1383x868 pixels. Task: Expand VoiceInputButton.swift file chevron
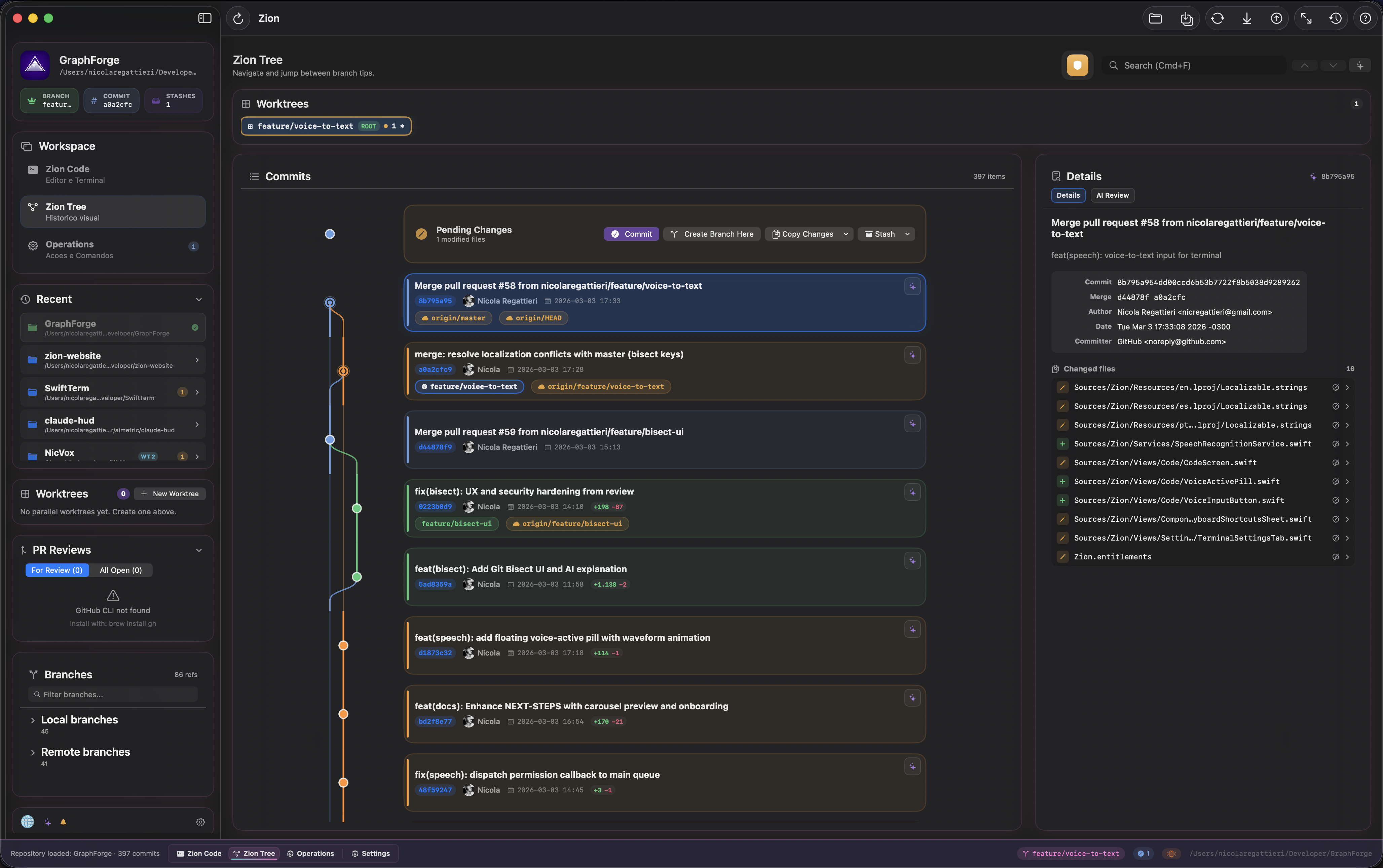point(1347,501)
